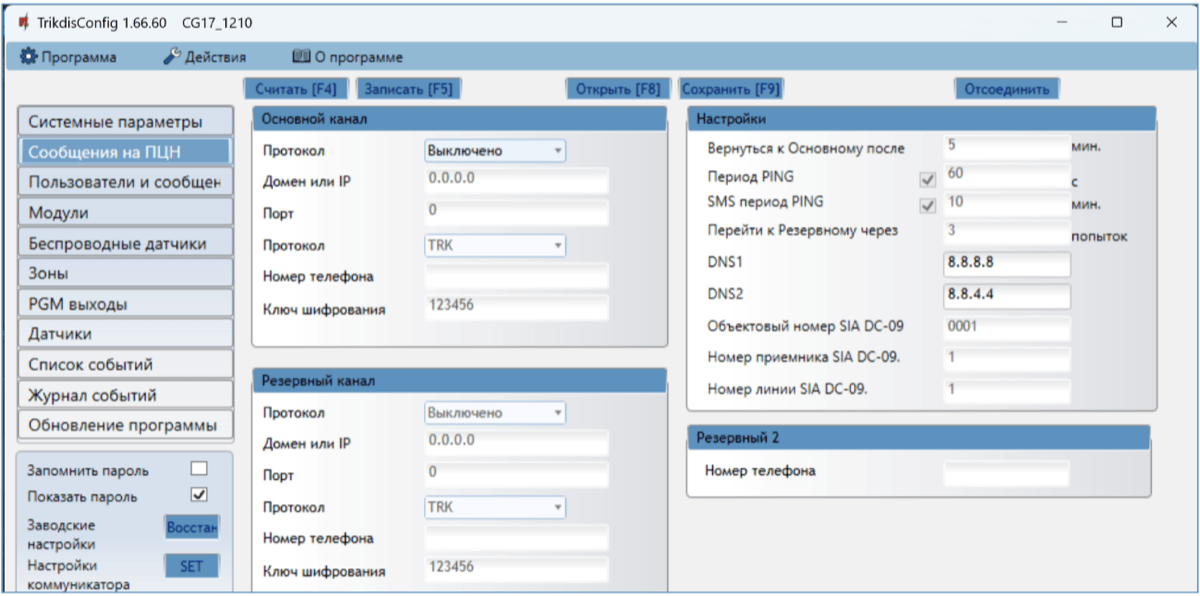Viewport: 1200px width, 596px height.
Task: Click the Резервный 2 Номер телефона field
Action: pyautogui.click(x=1006, y=472)
